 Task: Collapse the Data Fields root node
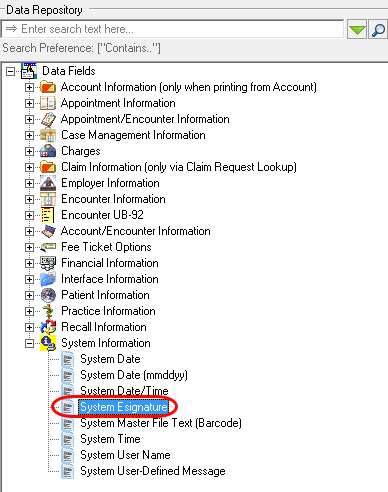click(11, 71)
